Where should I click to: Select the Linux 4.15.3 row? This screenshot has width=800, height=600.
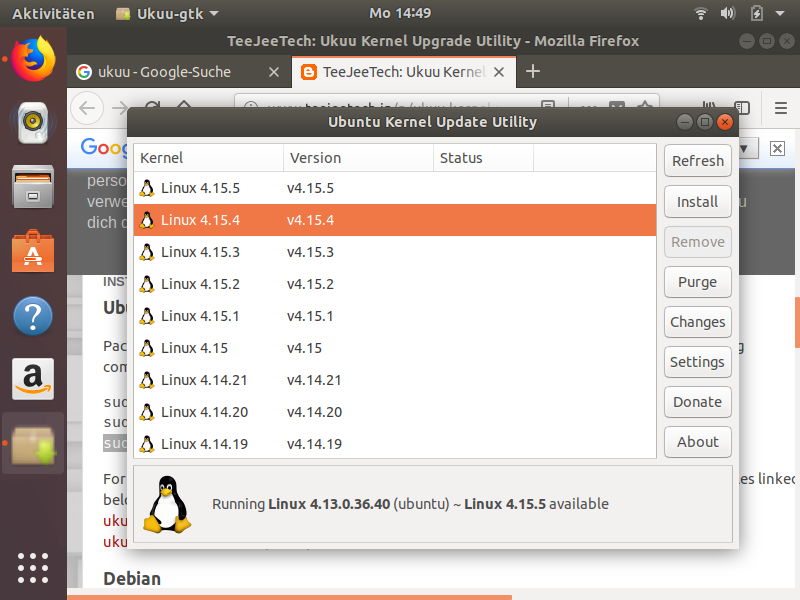(x=395, y=252)
